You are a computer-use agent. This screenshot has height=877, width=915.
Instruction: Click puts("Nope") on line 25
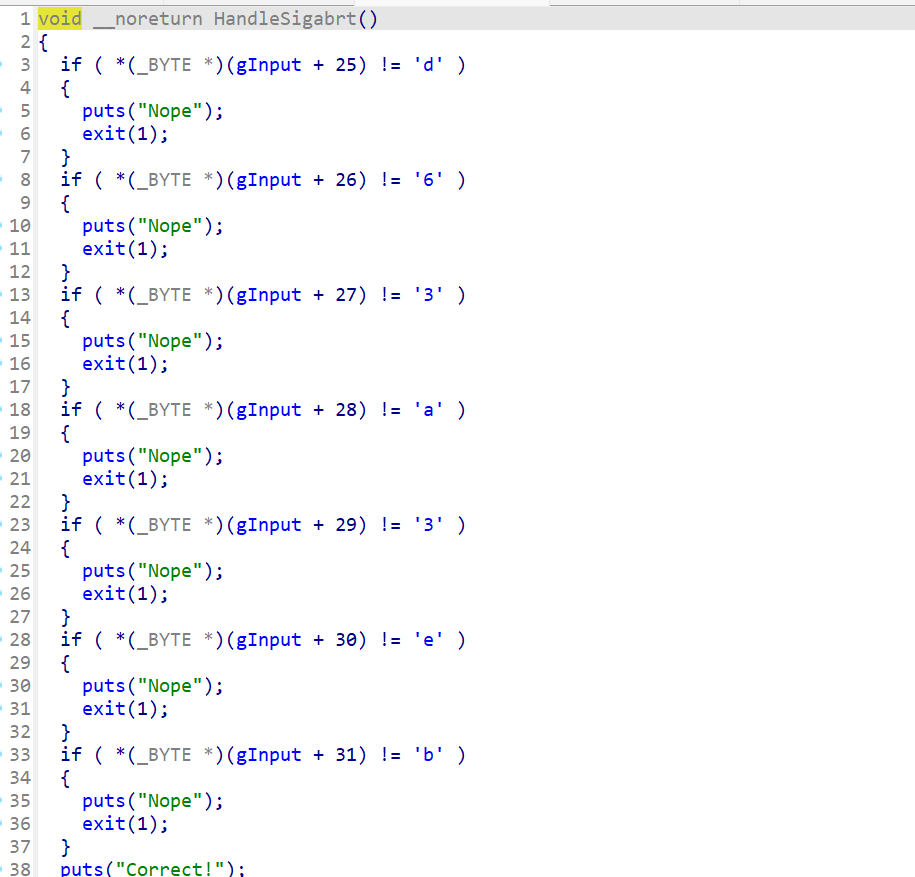(x=148, y=571)
